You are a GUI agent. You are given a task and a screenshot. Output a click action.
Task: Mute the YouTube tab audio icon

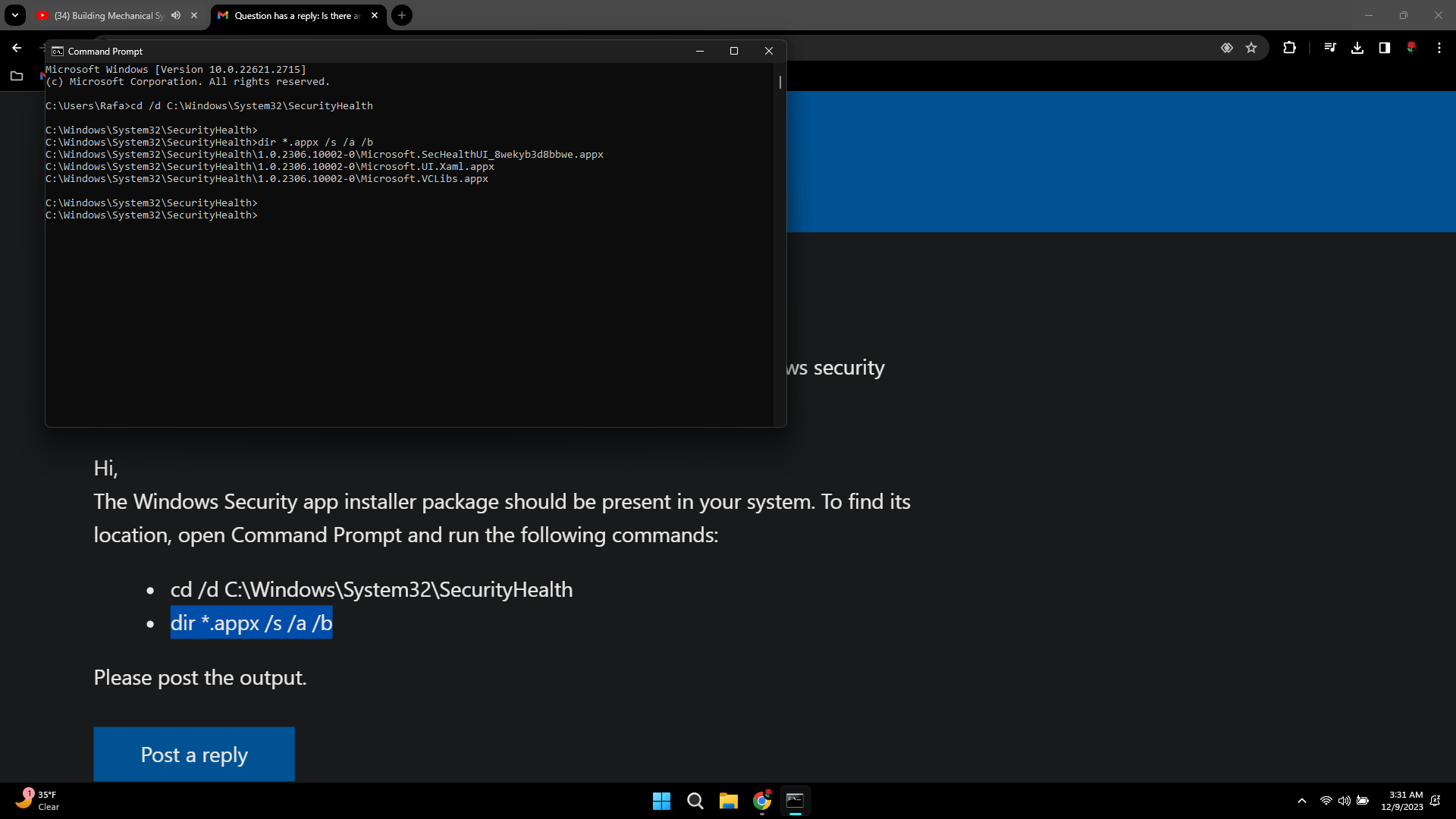pyautogui.click(x=176, y=15)
